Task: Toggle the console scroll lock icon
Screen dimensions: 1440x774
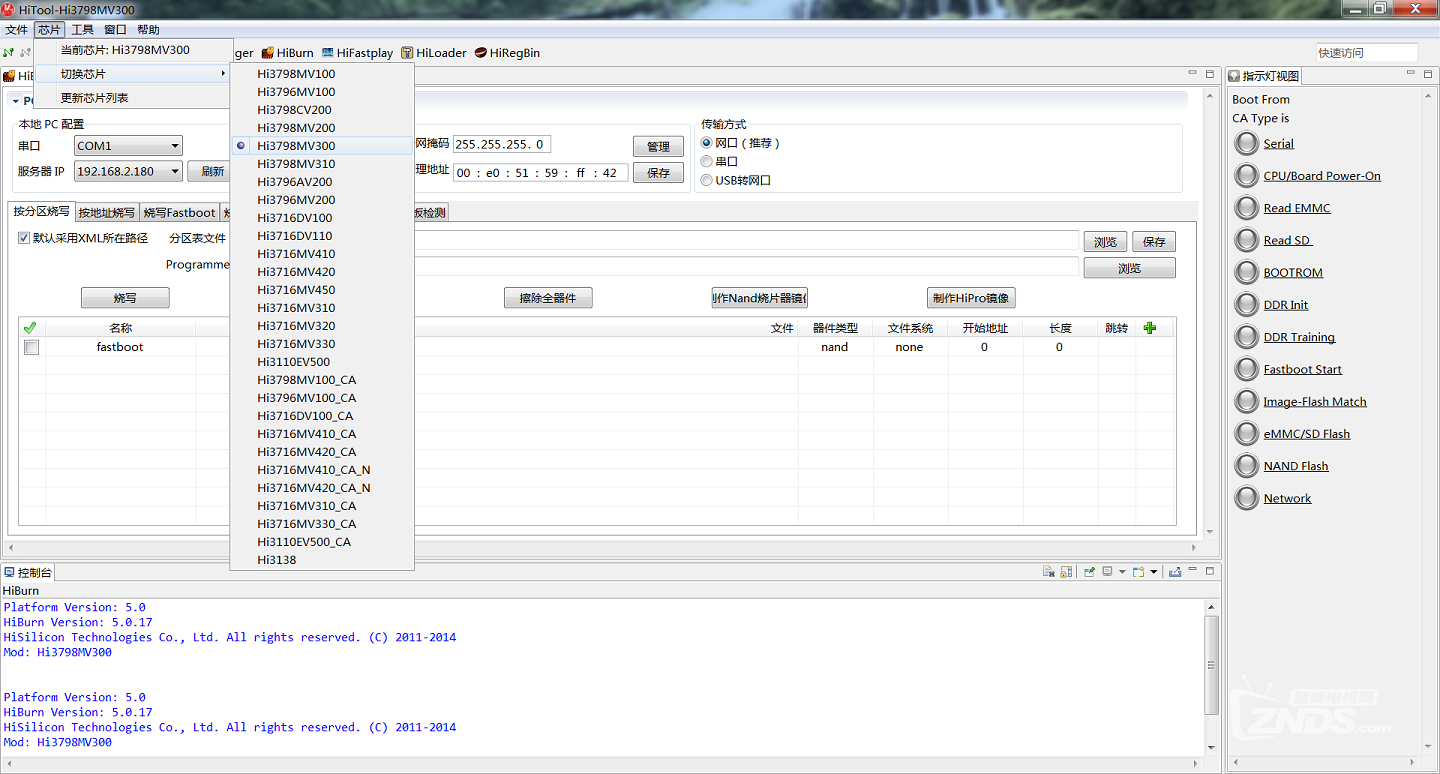Action: [x=1066, y=572]
